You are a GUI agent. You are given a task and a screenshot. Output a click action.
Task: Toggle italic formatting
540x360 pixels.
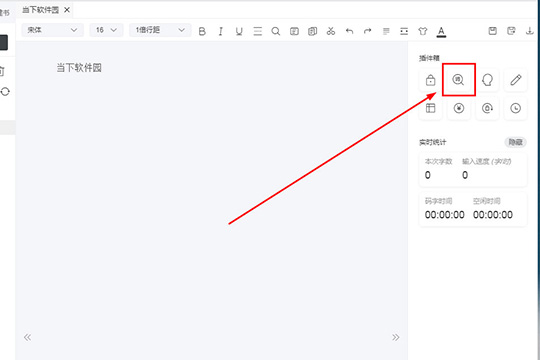point(220,31)
